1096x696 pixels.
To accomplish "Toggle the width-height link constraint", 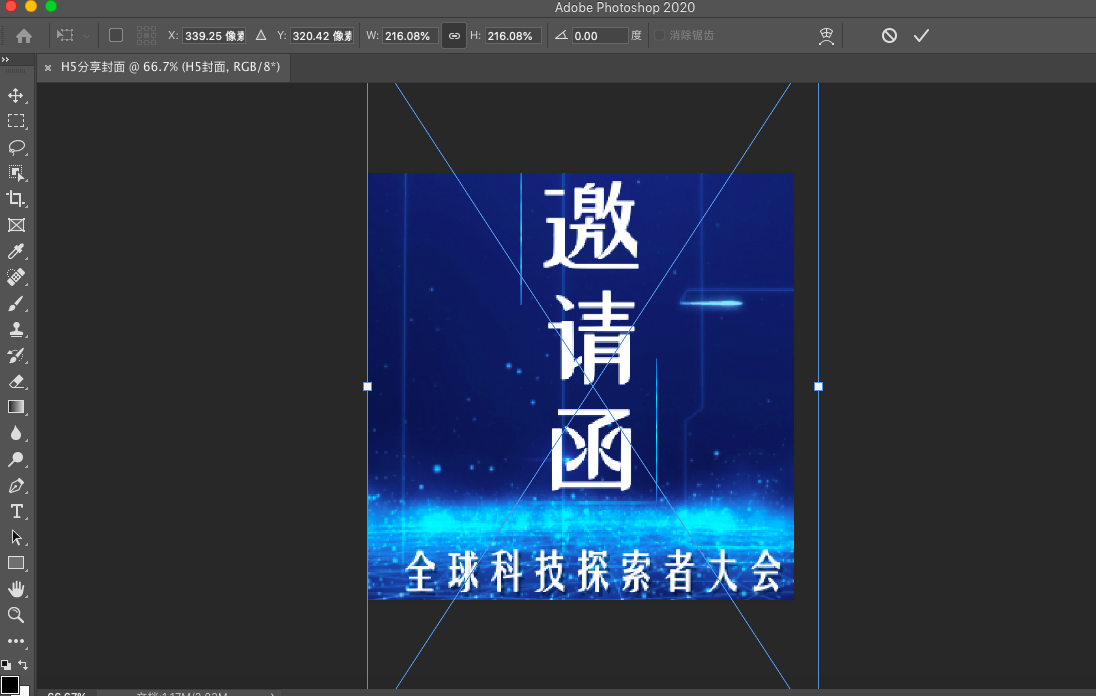I will coord(454,36).
